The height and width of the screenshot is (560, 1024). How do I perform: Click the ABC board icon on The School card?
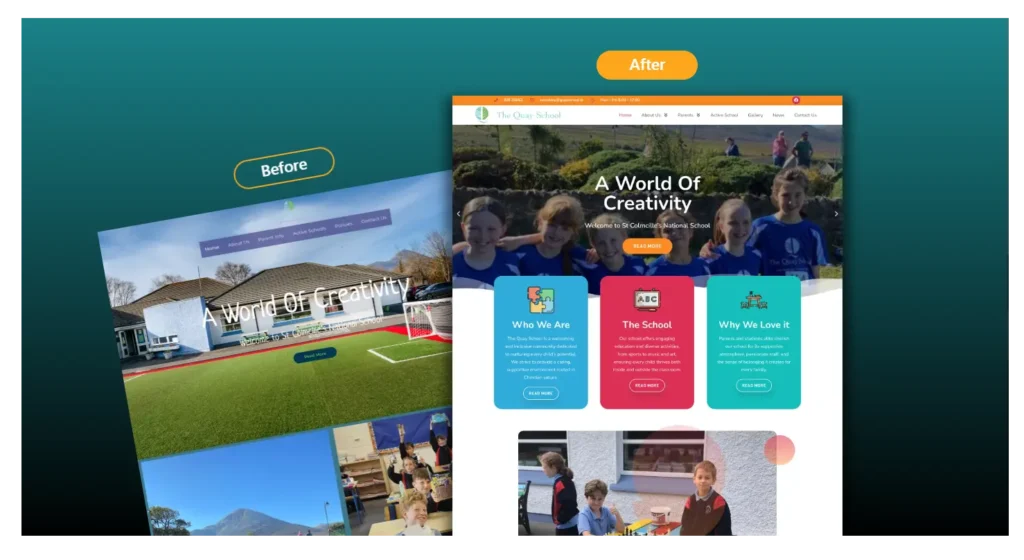pyautogui.click(x=647, y=300)
